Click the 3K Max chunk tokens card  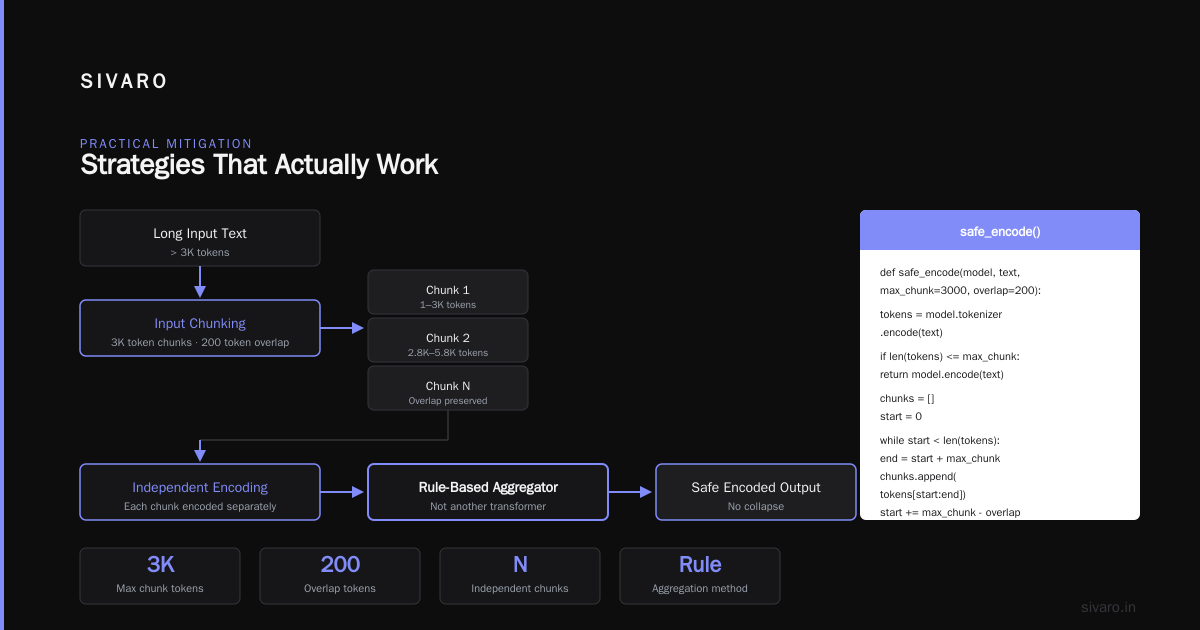pyautogui.click(x=160, y=576)
